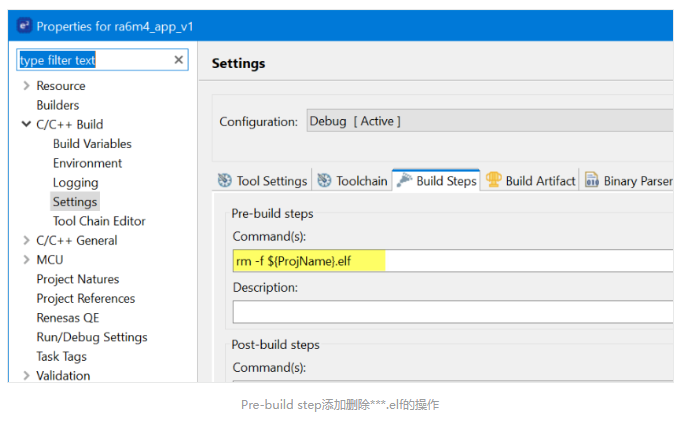Click the Binary Parsers file icon
This screenshot has width=683, height=422.
tap(592, 179)
